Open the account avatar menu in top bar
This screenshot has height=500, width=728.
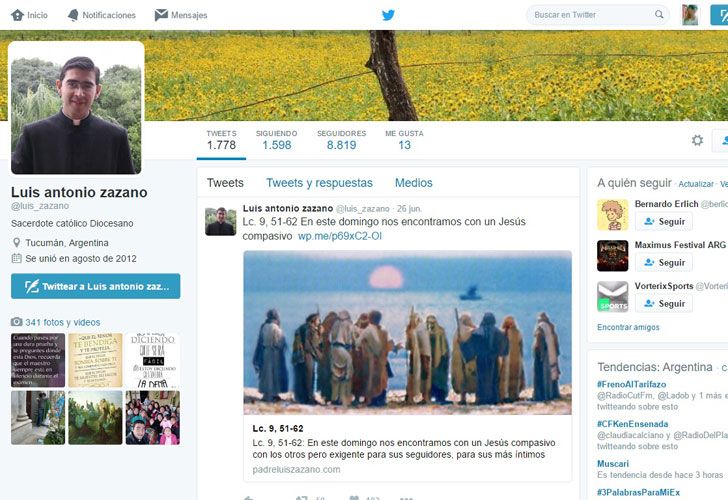(x=690, y=15)
